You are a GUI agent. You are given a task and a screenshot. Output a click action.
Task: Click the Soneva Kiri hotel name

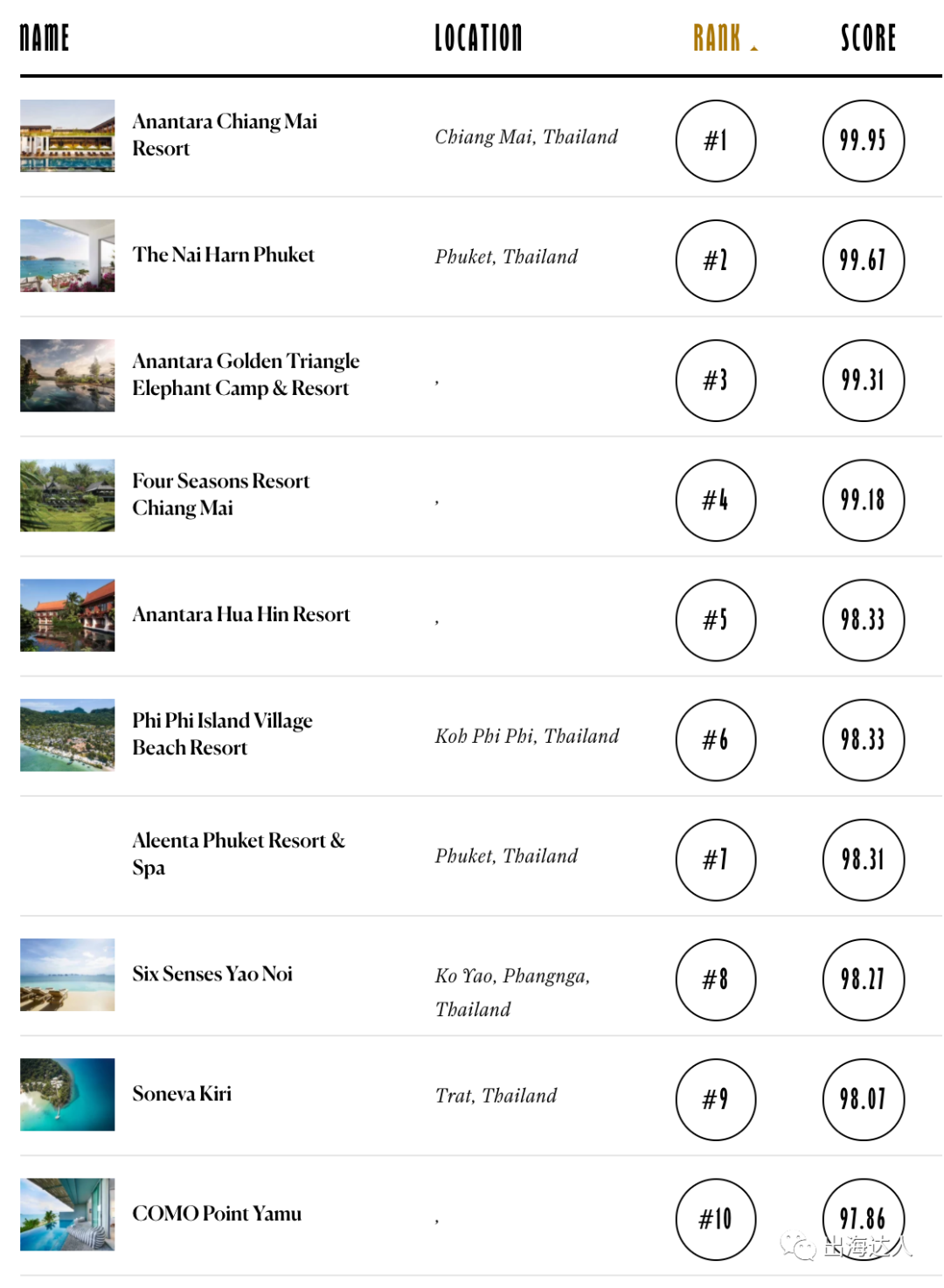click(x=182, y=1093)
